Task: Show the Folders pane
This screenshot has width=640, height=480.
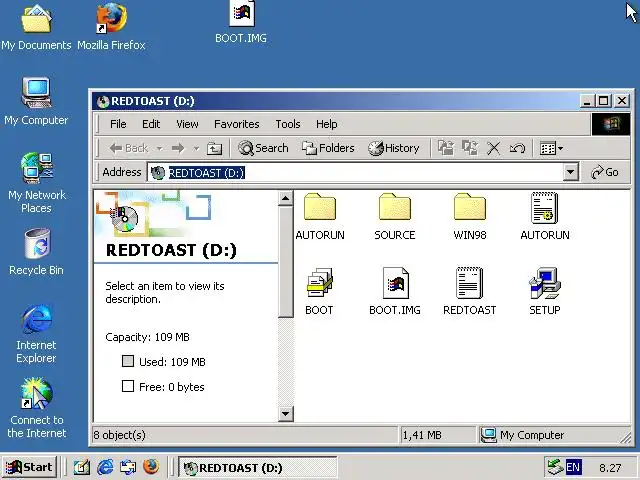Action: 328,148
